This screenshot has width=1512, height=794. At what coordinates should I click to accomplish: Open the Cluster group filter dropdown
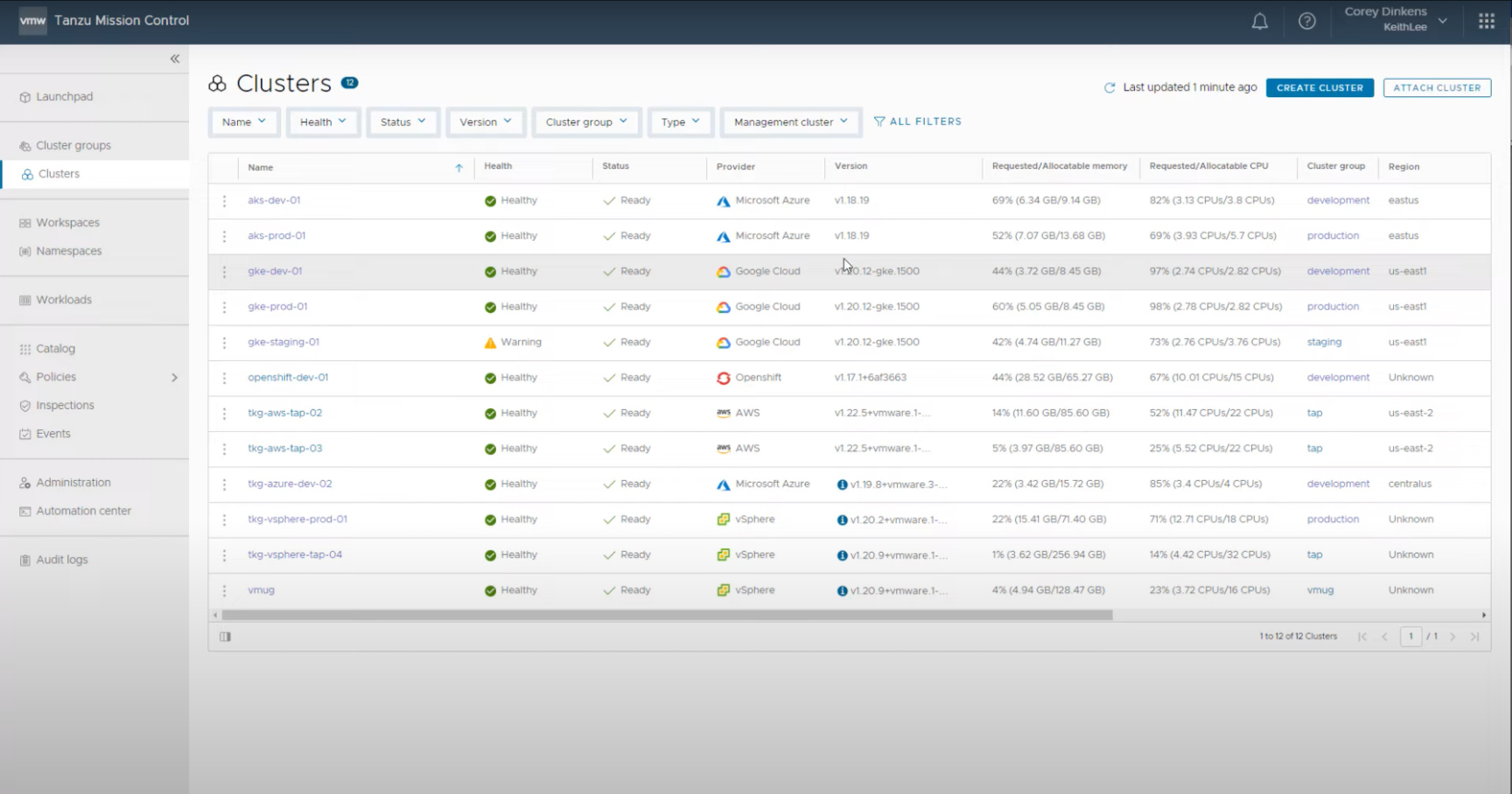586,122
